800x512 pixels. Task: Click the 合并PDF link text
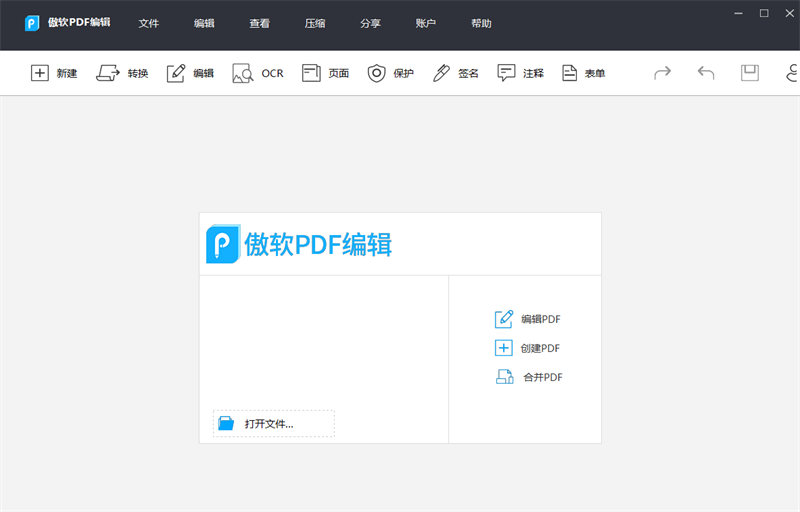tap(543, 377)
